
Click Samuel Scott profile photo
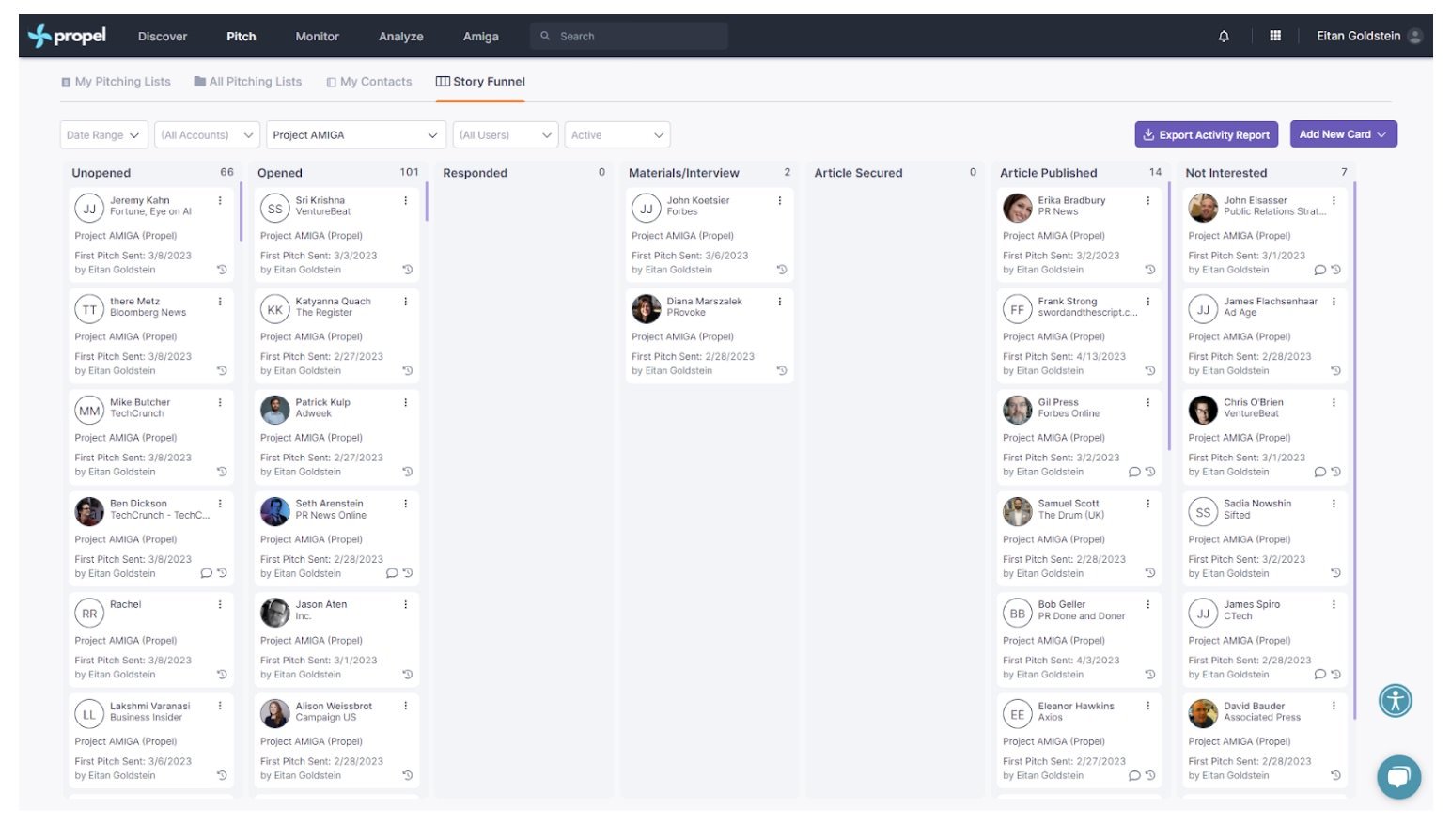tap(1017, 511)
